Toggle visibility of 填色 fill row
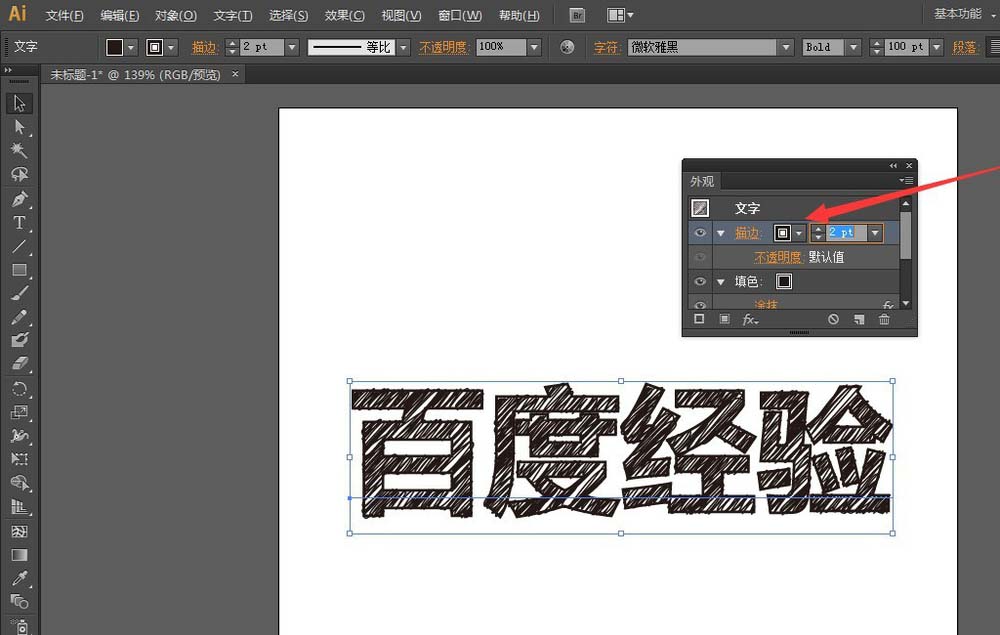1000x635 pixels. pos(700,281)
